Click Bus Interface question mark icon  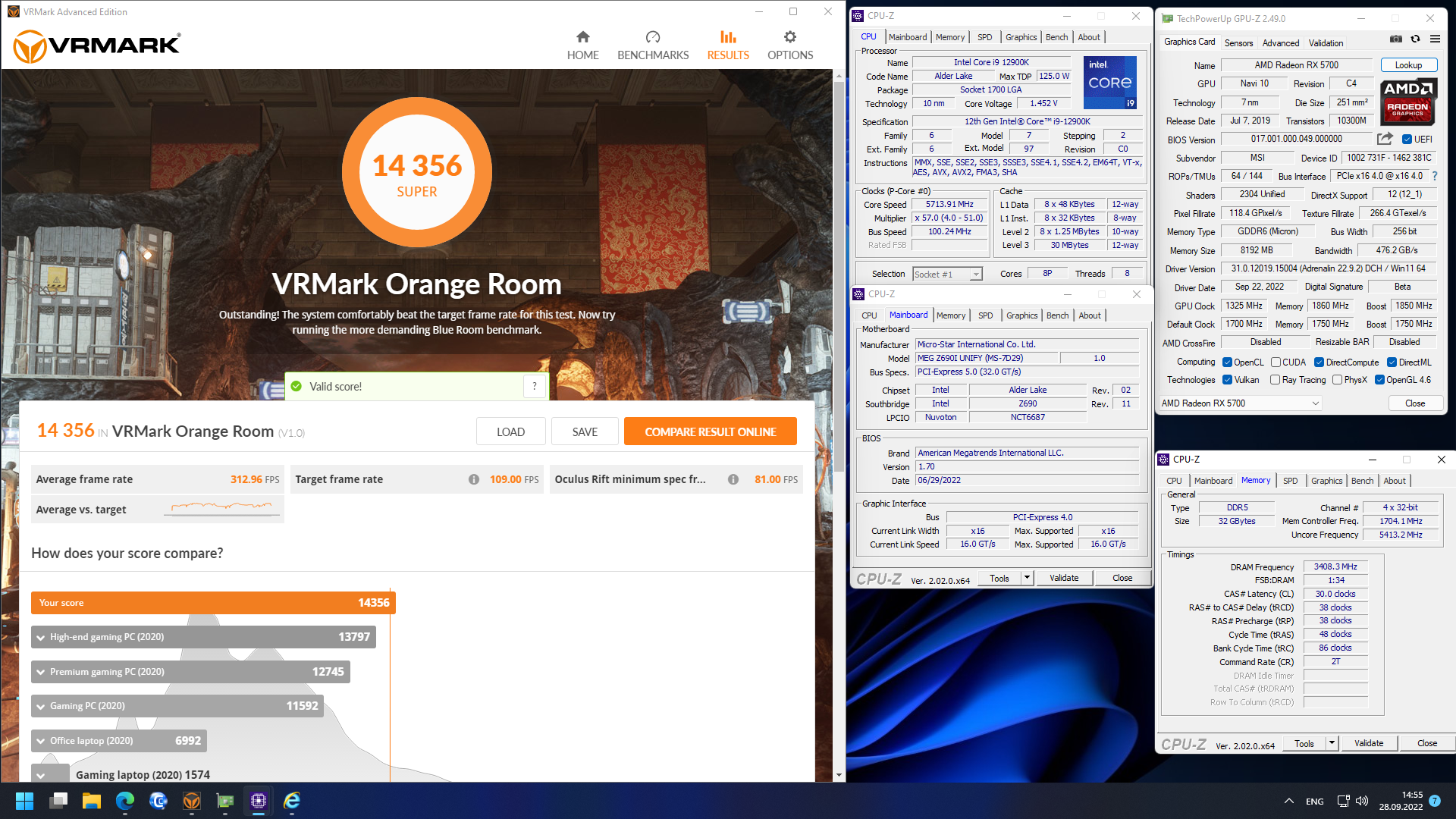[1435, 176]
